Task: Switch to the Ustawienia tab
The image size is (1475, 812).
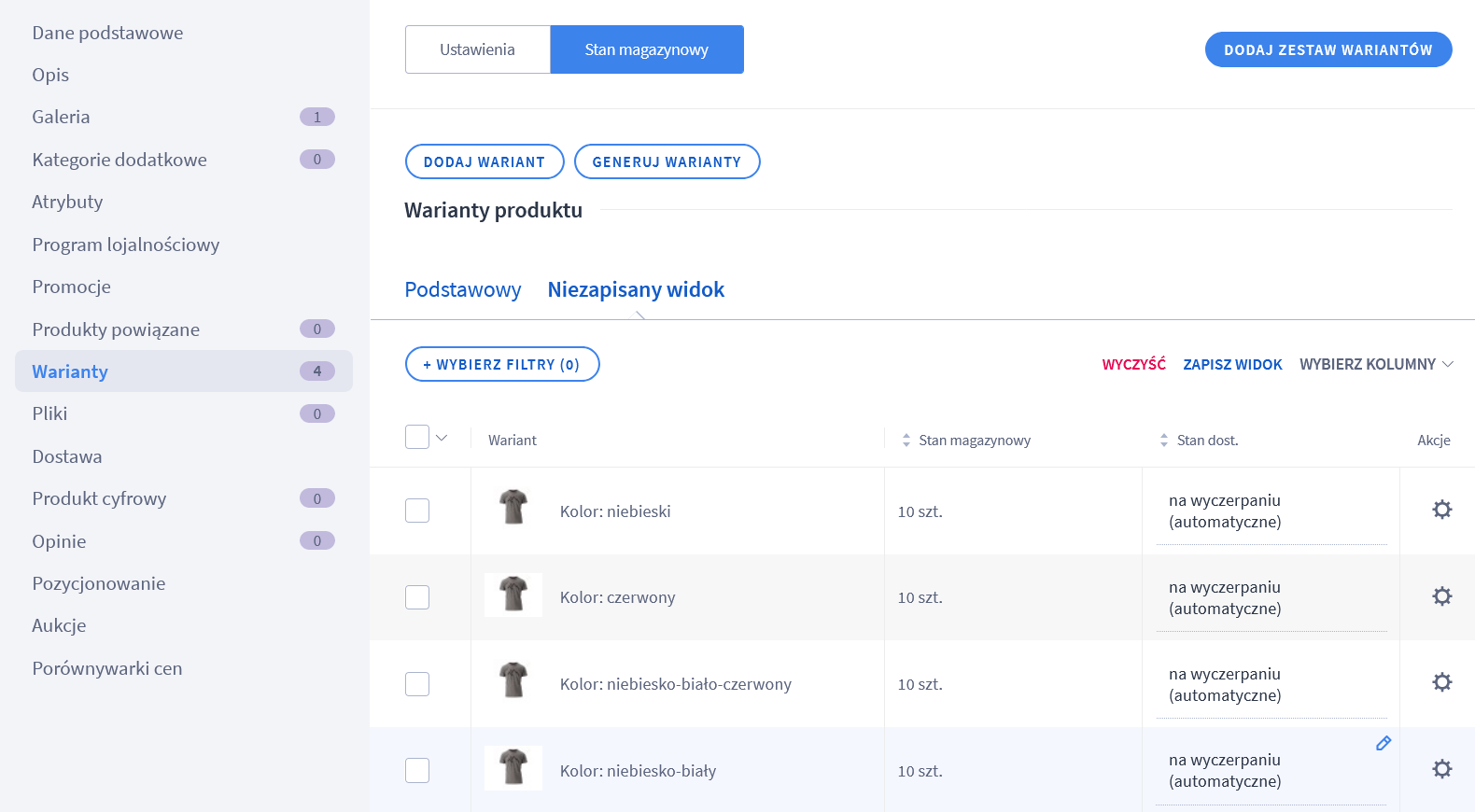Action: coord(477,49)
